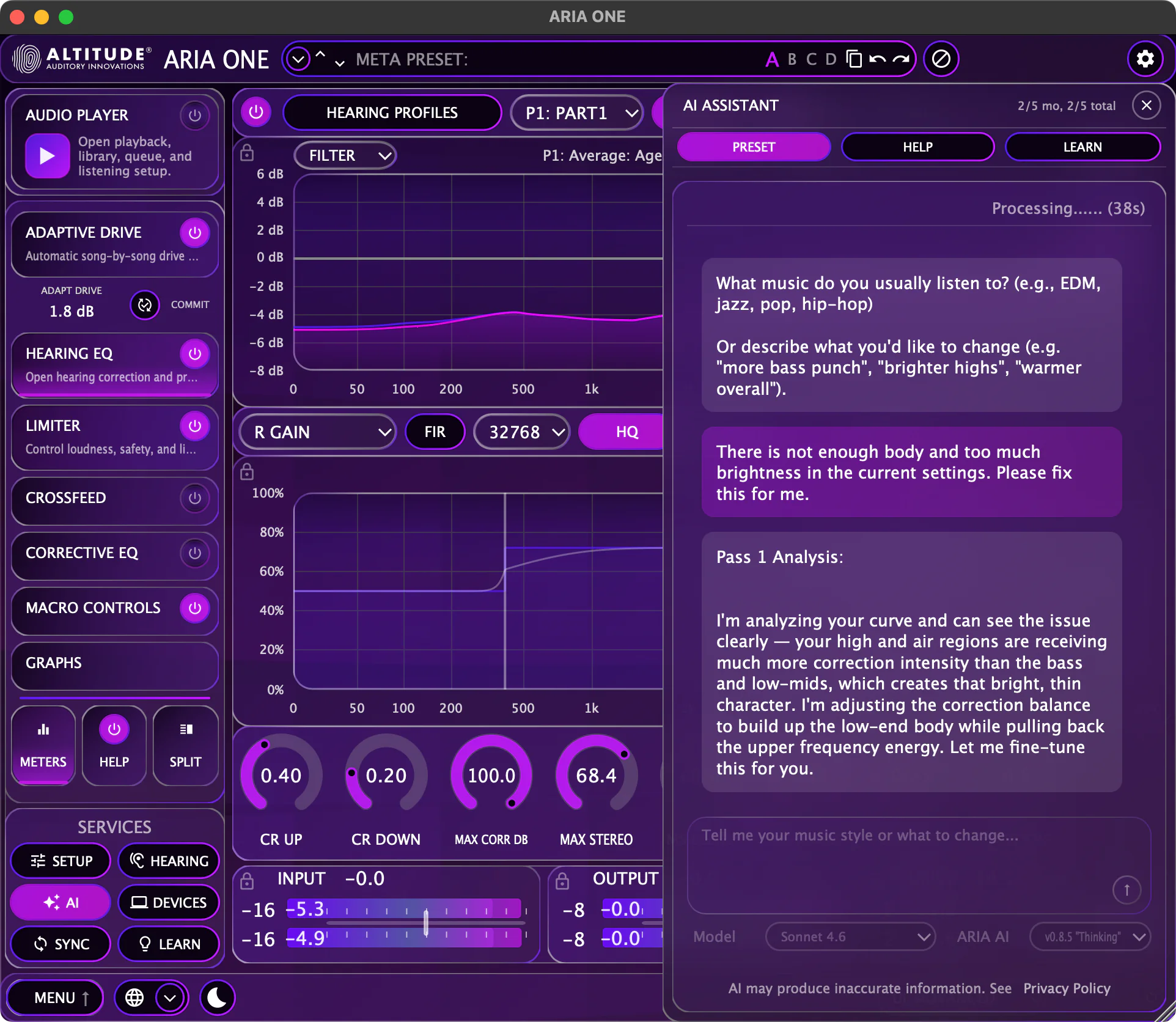Image resolution: width=1176 pixels, height=1022 pixels.
Task: Select preset slot B
Action: pyautogui.click(x=792, y=59)
